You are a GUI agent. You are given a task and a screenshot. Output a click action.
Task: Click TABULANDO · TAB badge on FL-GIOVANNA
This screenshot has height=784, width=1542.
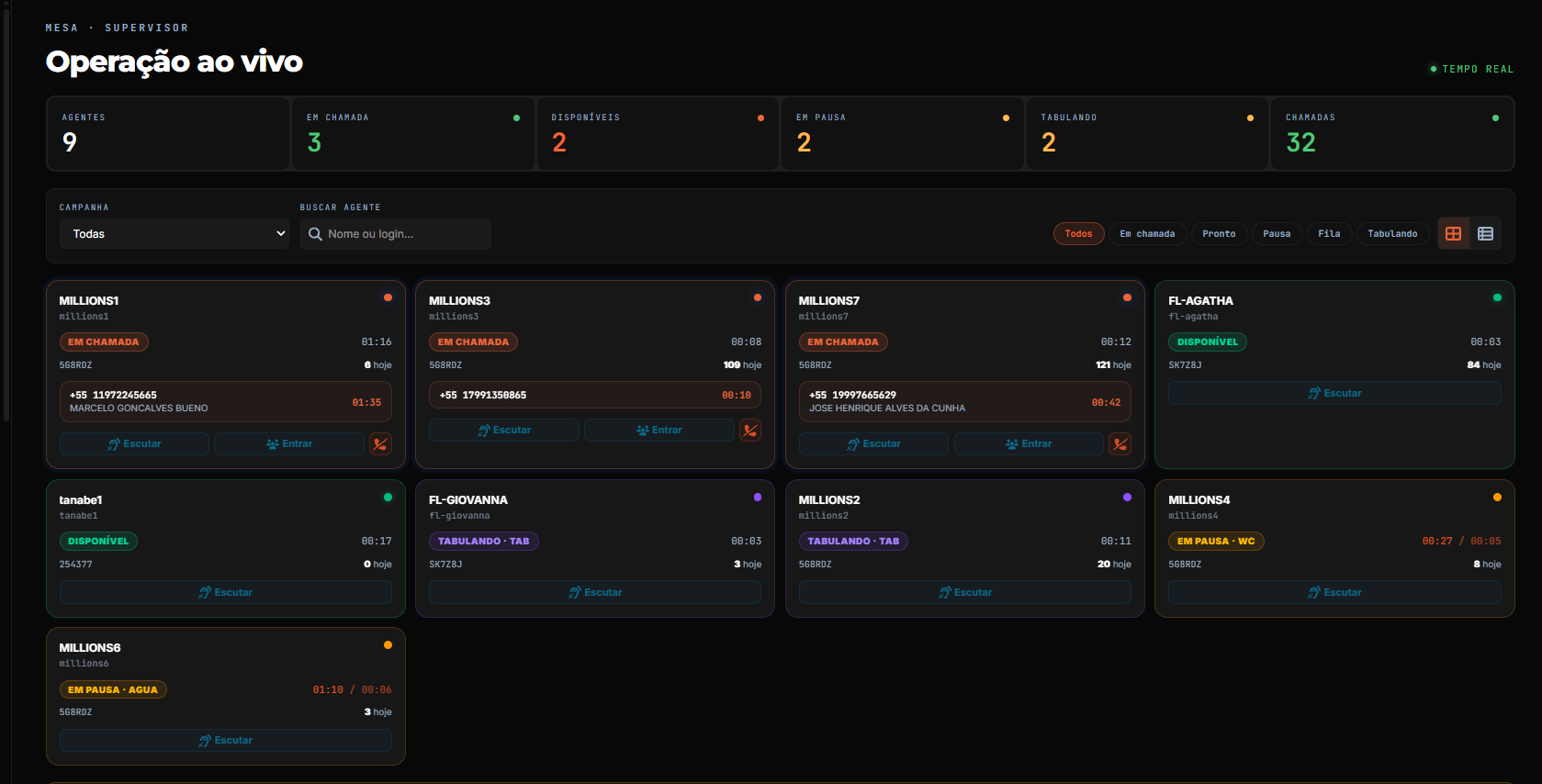[x=484, y=542]
